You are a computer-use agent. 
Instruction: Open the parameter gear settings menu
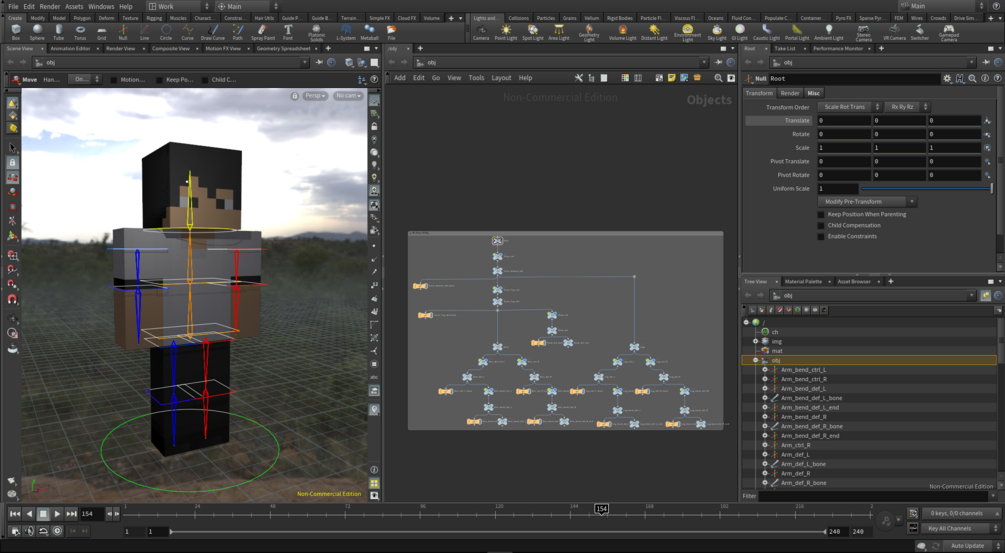(947, 78)
